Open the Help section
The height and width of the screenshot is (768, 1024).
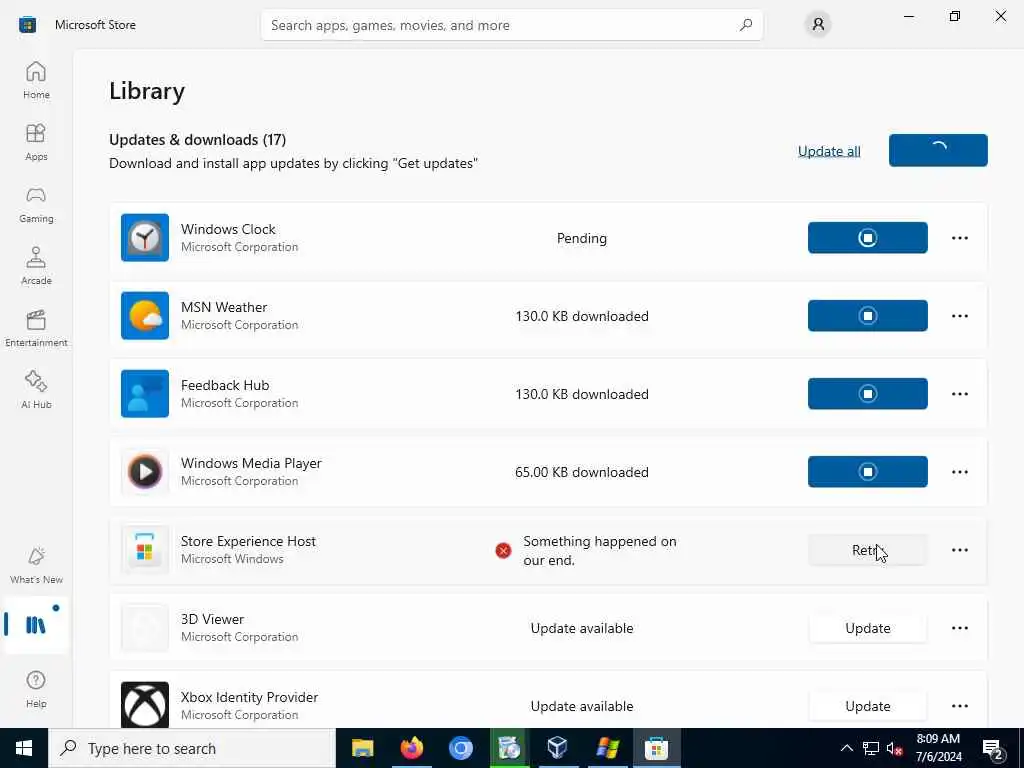36,689
